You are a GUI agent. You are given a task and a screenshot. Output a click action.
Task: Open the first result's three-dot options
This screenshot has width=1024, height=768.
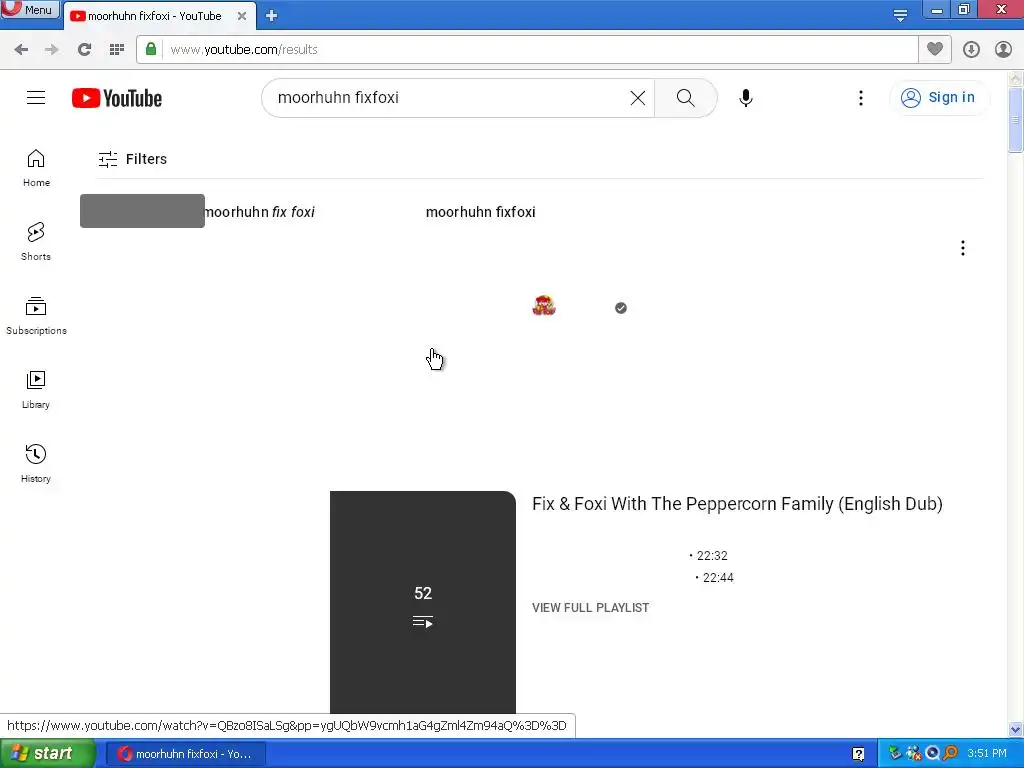[963, 248]
